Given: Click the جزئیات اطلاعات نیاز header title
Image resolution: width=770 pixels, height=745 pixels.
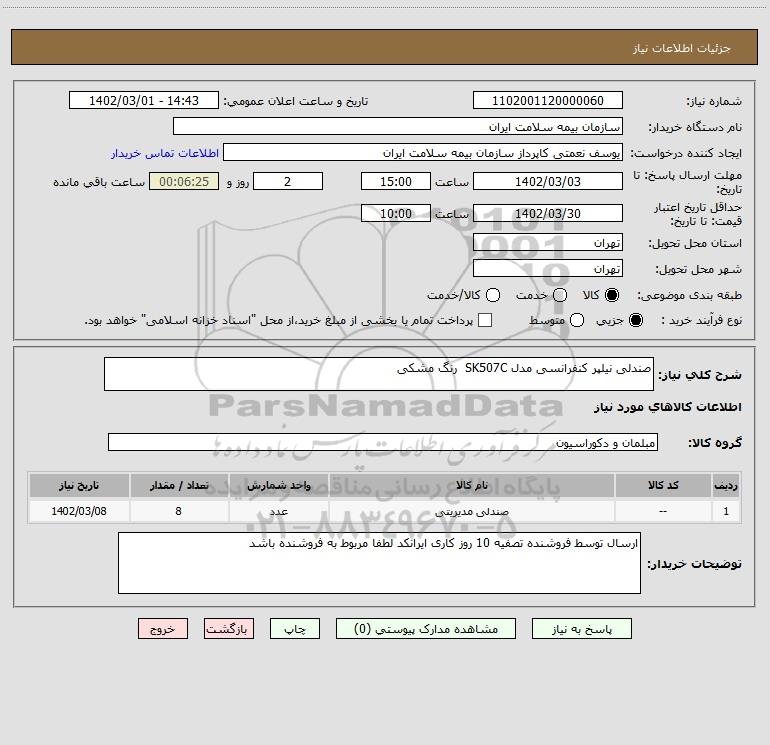Looking at the screenshot, I should (x=682, y=48).
